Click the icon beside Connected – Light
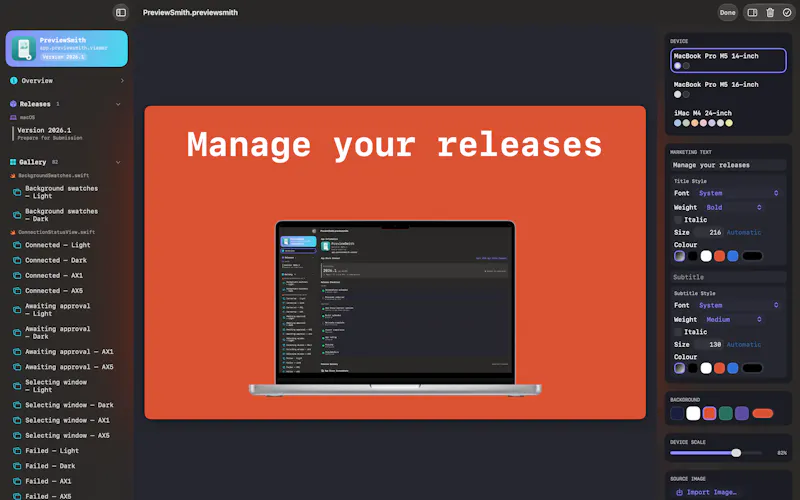Screen dimensions: 800x500 point(17,245)
